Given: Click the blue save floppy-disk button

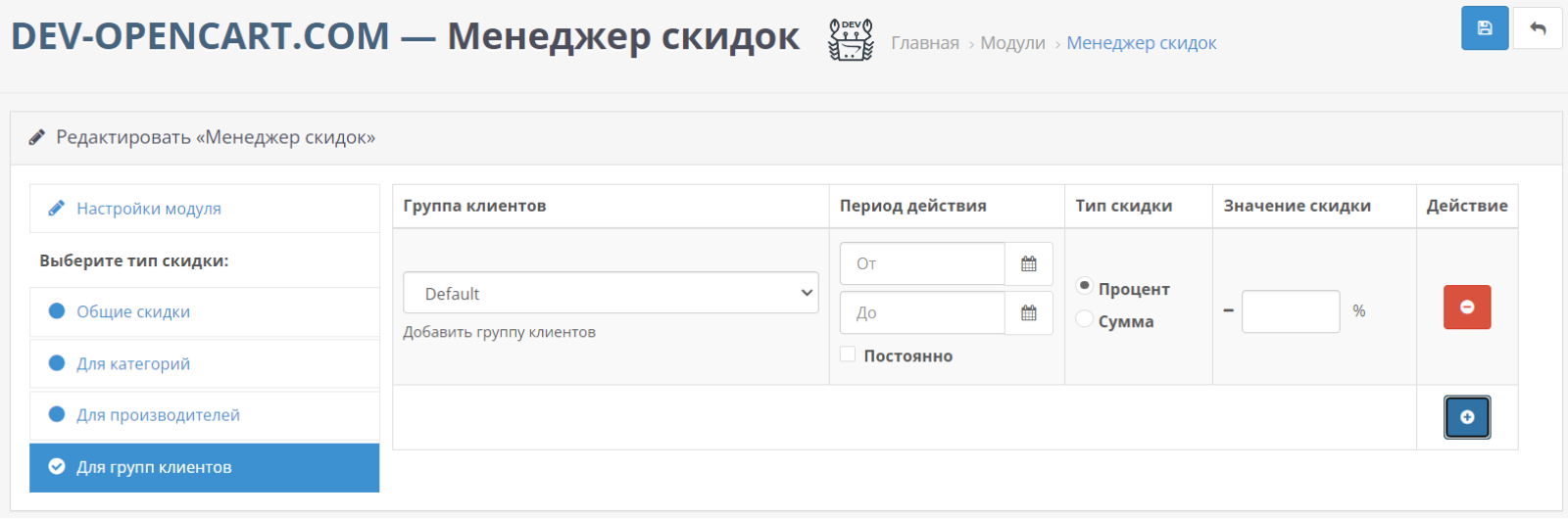Looking at the screenshot, I should point(1485,27).
